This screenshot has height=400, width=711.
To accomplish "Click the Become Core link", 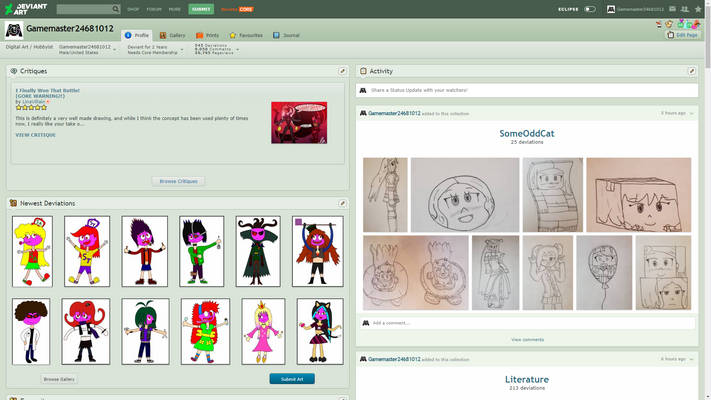I will pos(237,9).
